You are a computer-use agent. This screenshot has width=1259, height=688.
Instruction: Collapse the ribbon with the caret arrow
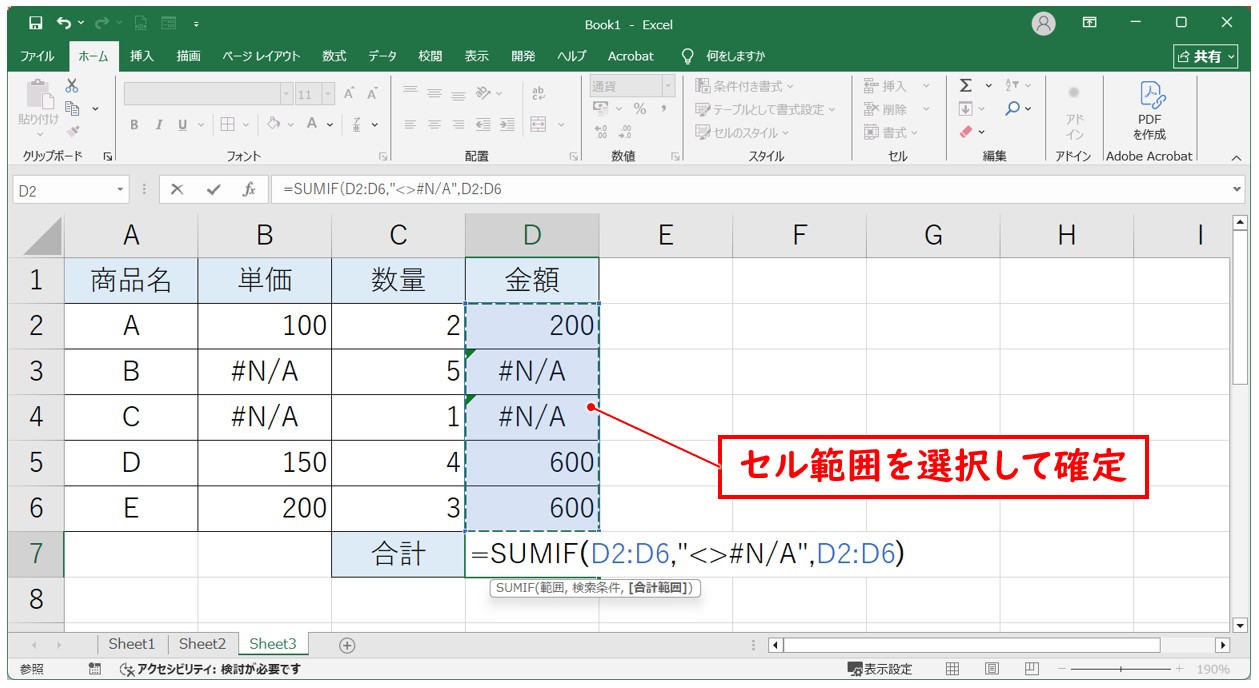(x=1236, y=157)
